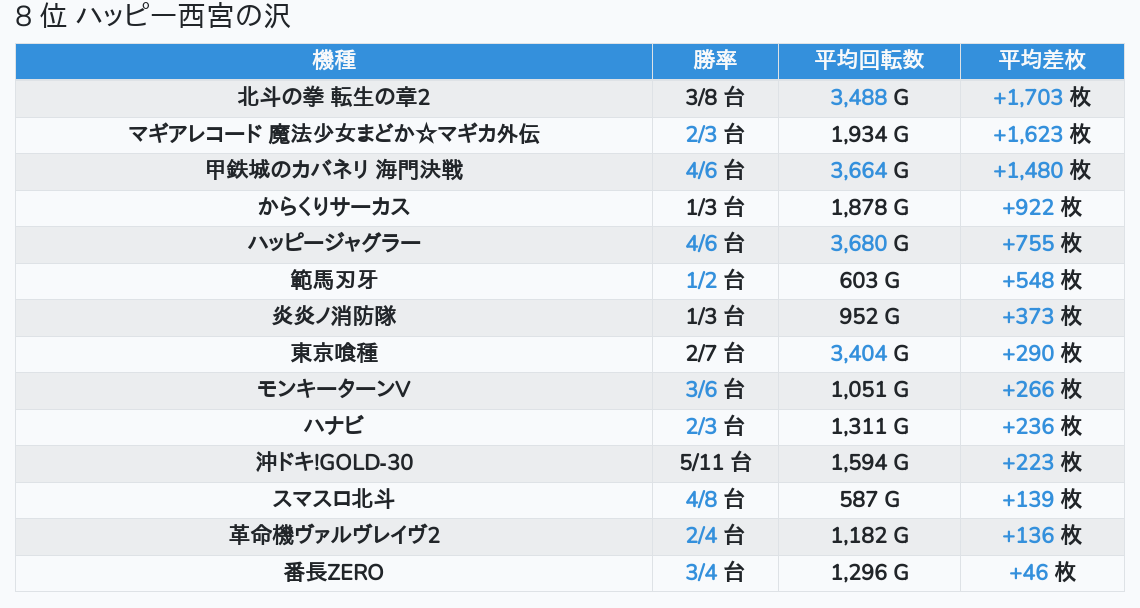This screenshot has height=608, width=1140.
Task: Sort by the 勝率 column header
Action: point(715,60)
